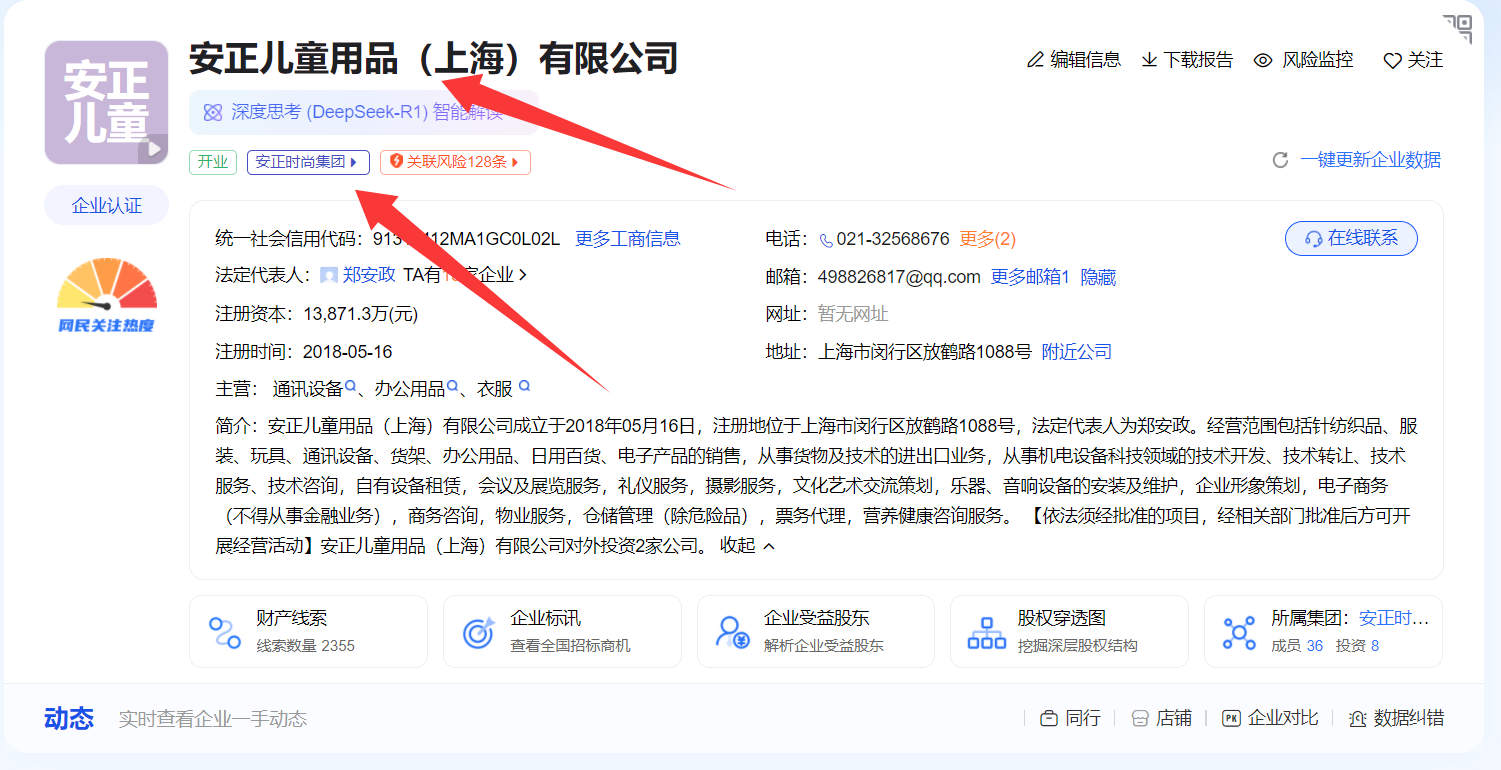Expand 更多邮箱1 email list
The width and height of the screenshot is (1501, 770).
[x=1030, y=277]
